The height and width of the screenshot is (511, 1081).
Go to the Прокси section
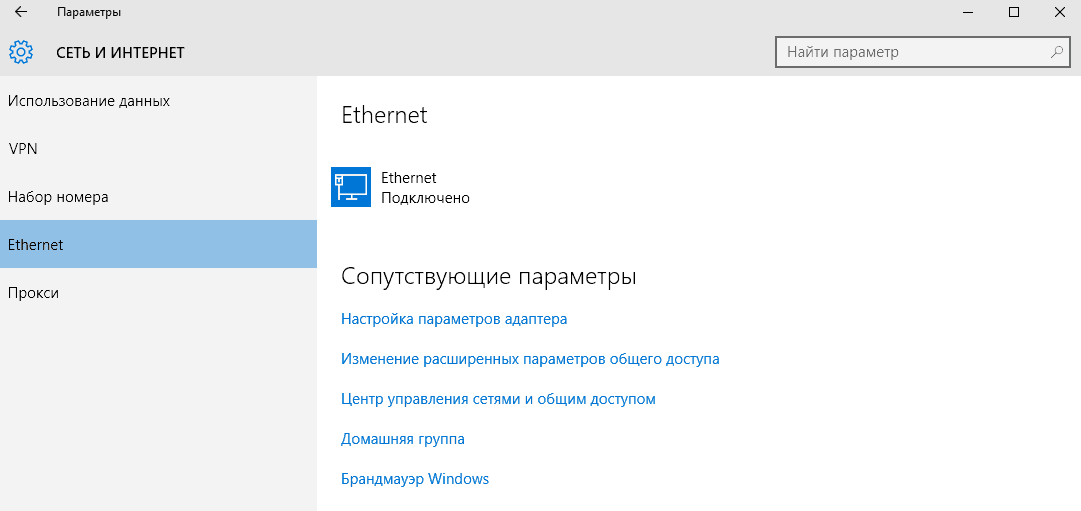pos(33,293)
